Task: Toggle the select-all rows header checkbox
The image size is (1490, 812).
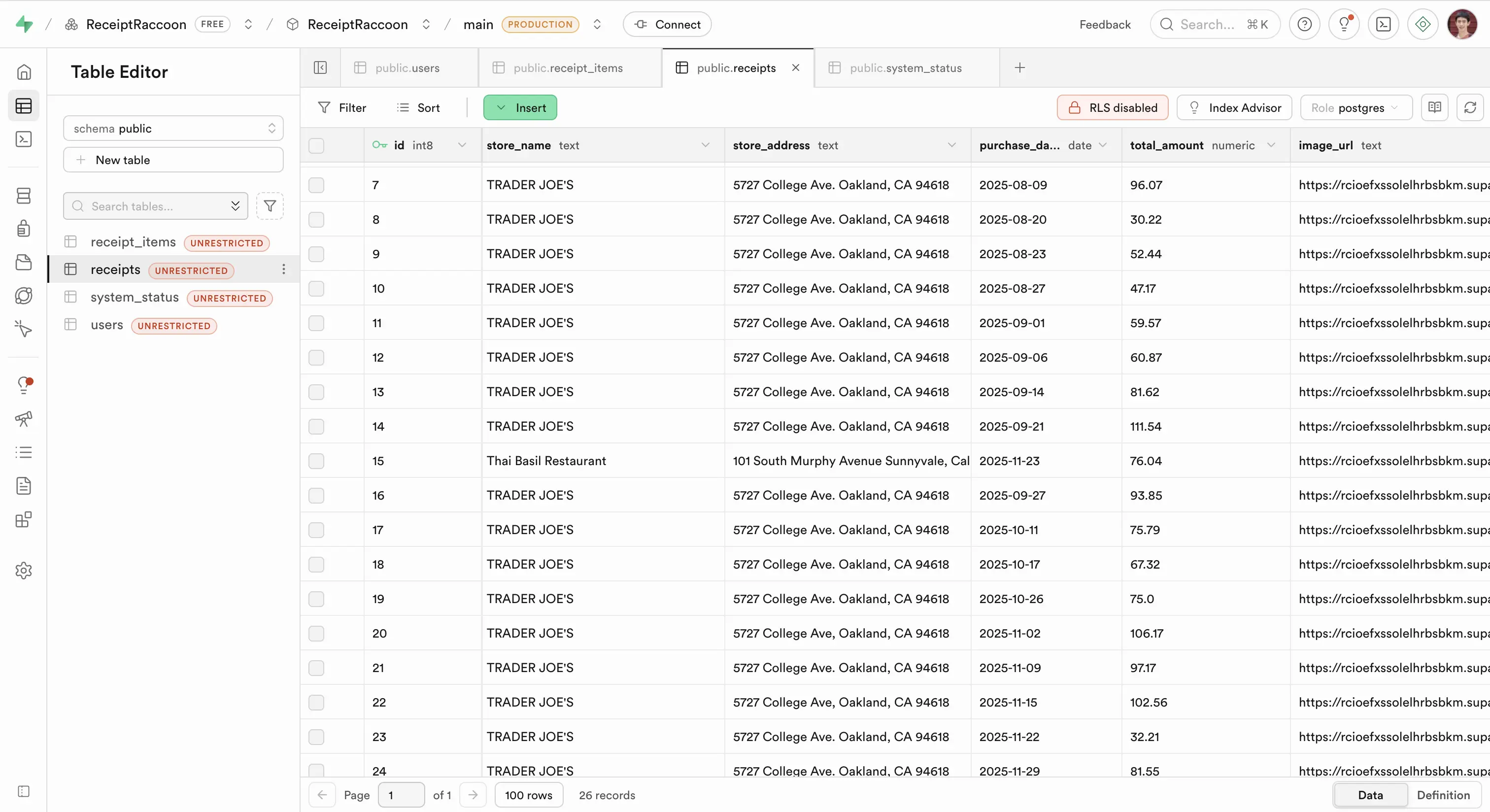Action: click(x=316, y=145)
